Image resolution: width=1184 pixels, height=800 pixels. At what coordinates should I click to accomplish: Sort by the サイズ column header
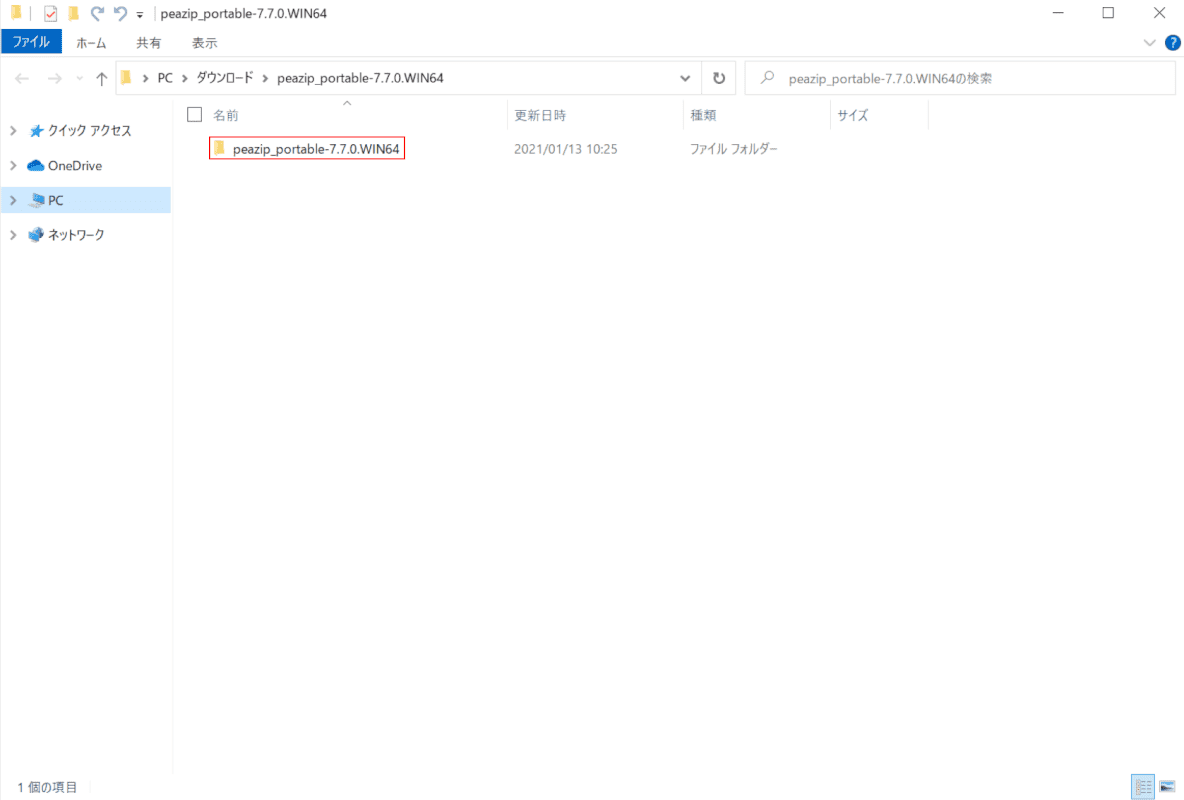(x=853, y=115)
